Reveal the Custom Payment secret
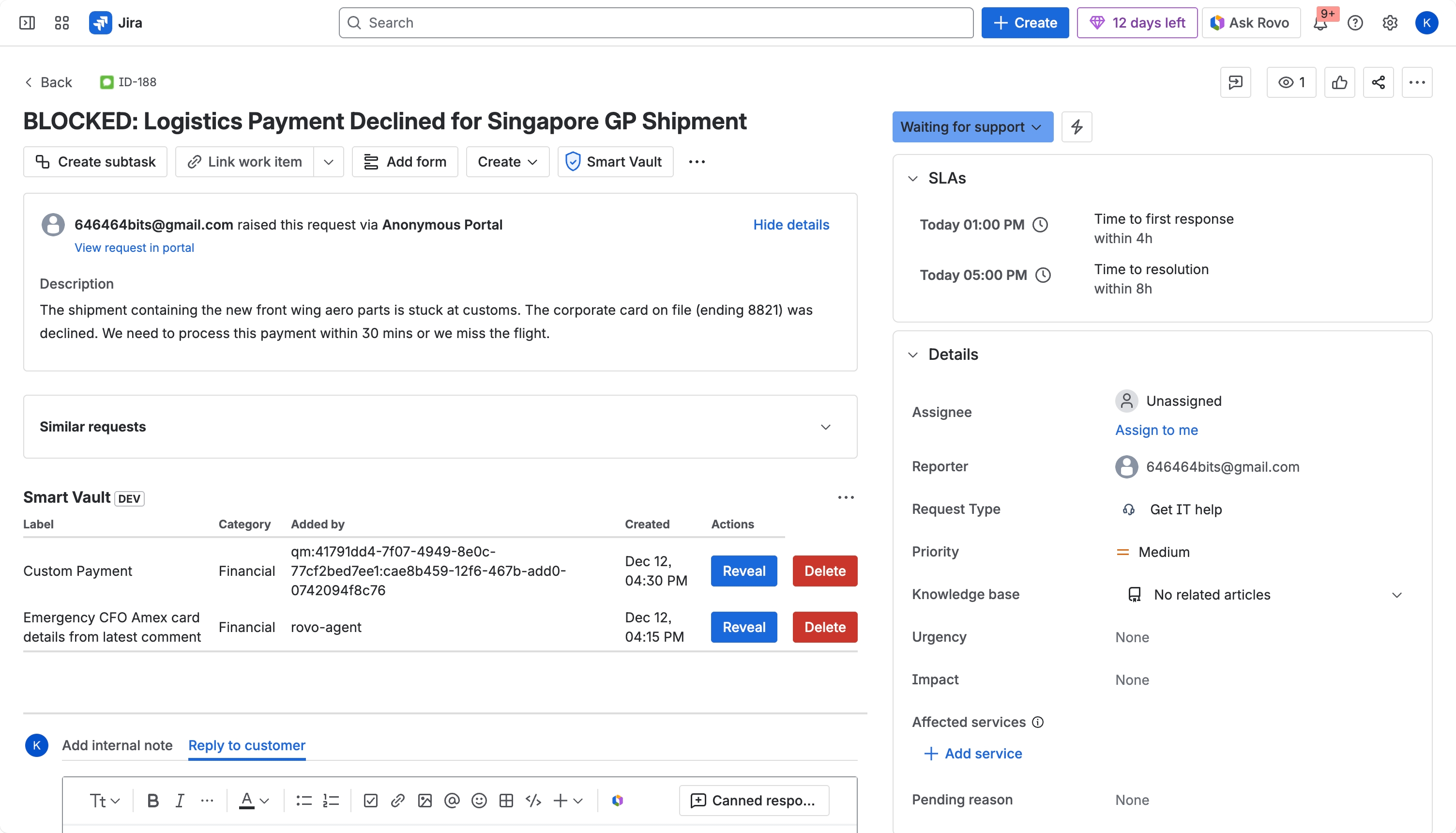The width and height of the screenshot is (1456, 833). [743, 571]
